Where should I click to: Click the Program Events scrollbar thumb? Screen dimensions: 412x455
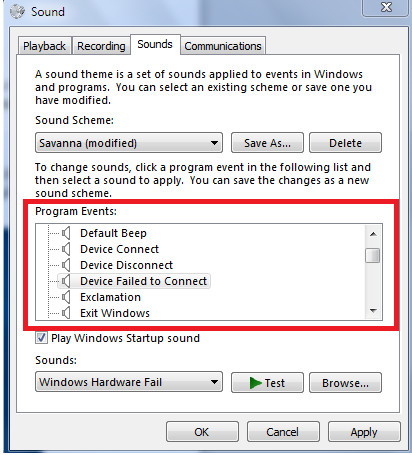[x=373, y=256]
